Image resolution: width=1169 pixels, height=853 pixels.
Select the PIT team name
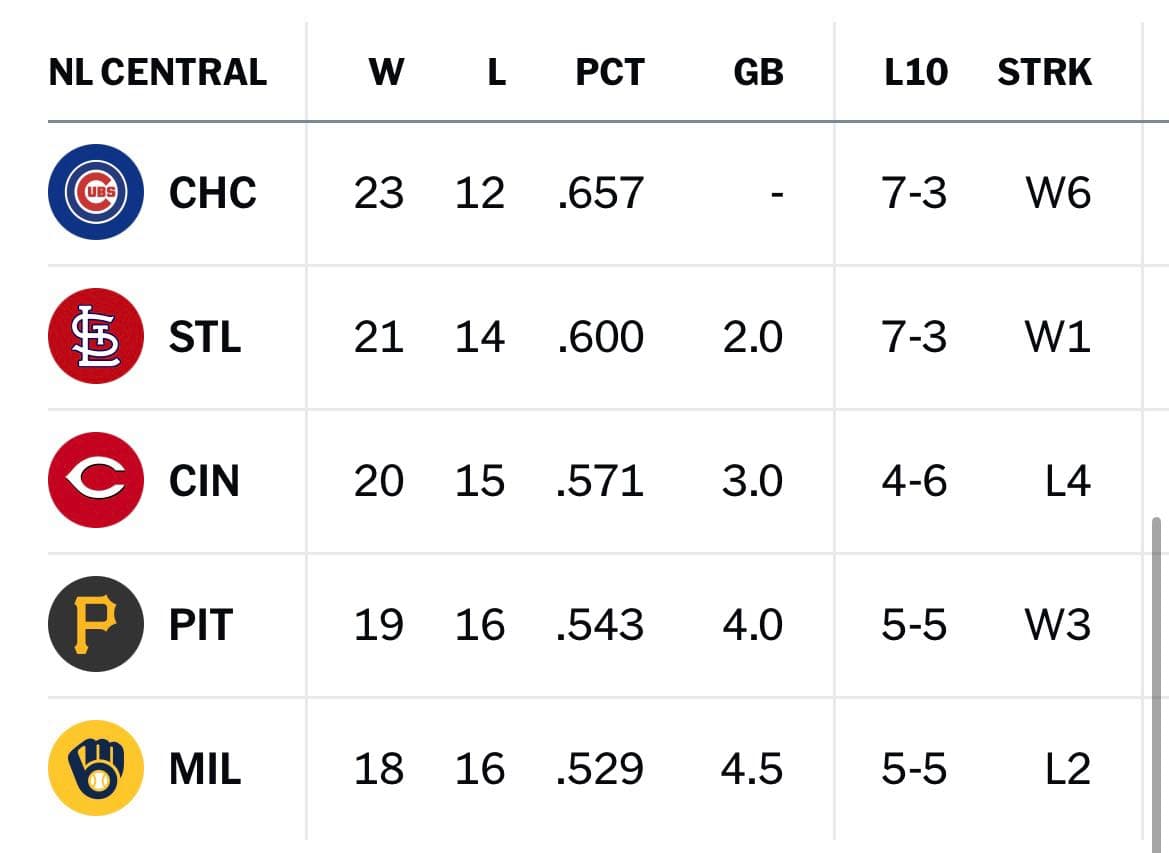click(201, 625)
